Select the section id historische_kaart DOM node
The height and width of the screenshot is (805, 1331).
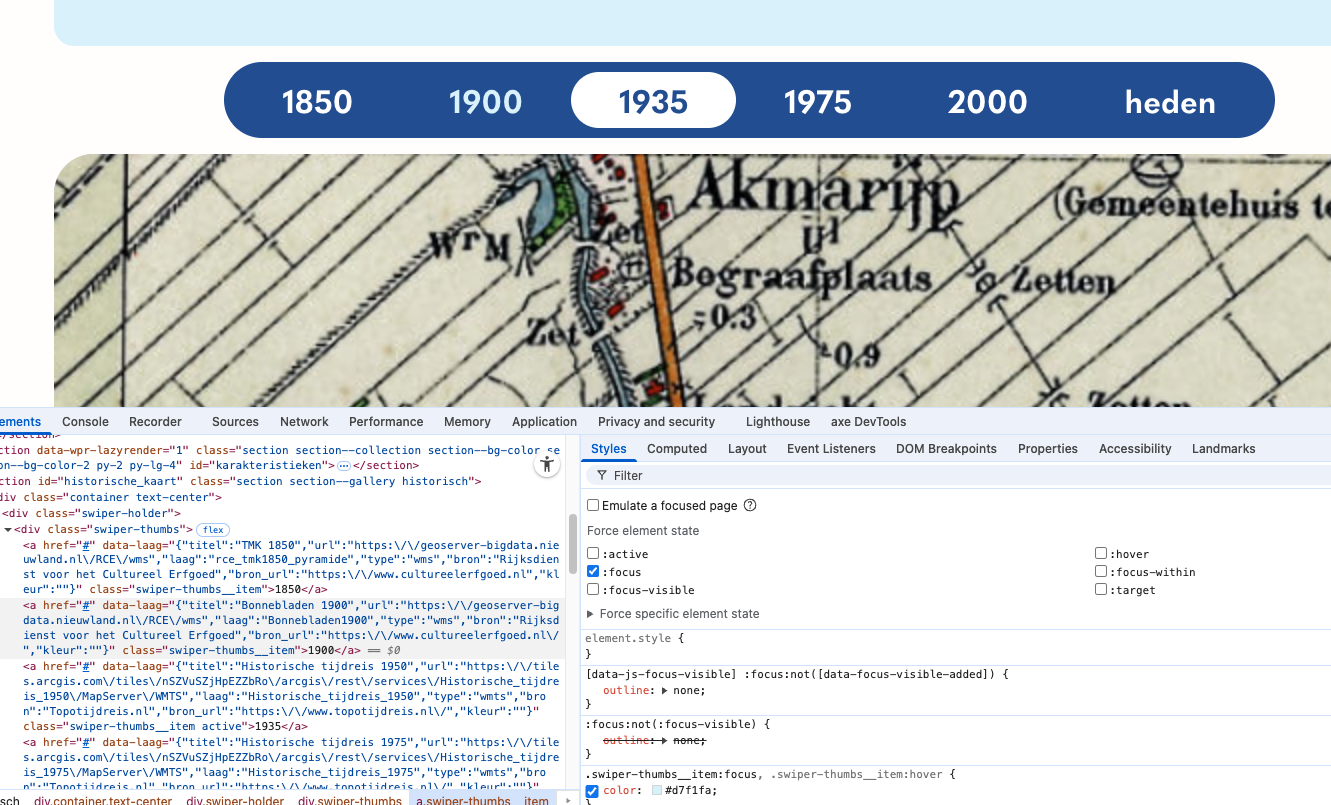241,481
